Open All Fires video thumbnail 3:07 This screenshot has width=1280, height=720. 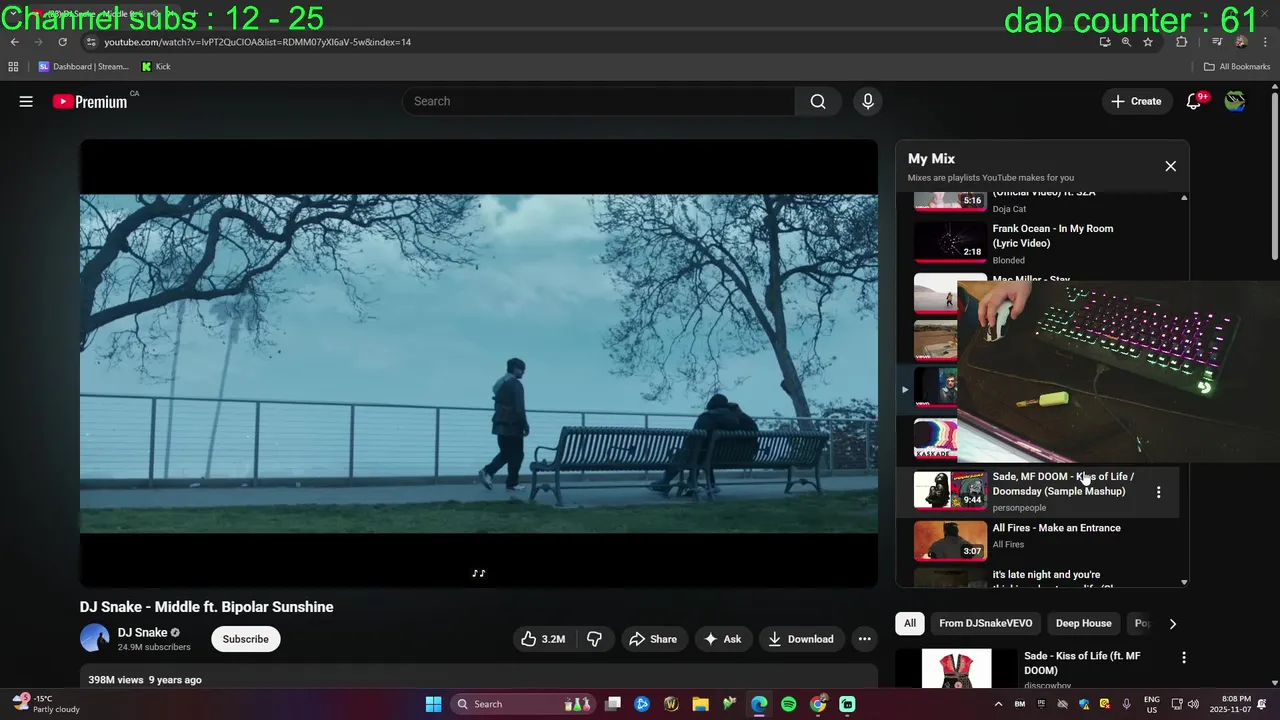coord(950,541)
